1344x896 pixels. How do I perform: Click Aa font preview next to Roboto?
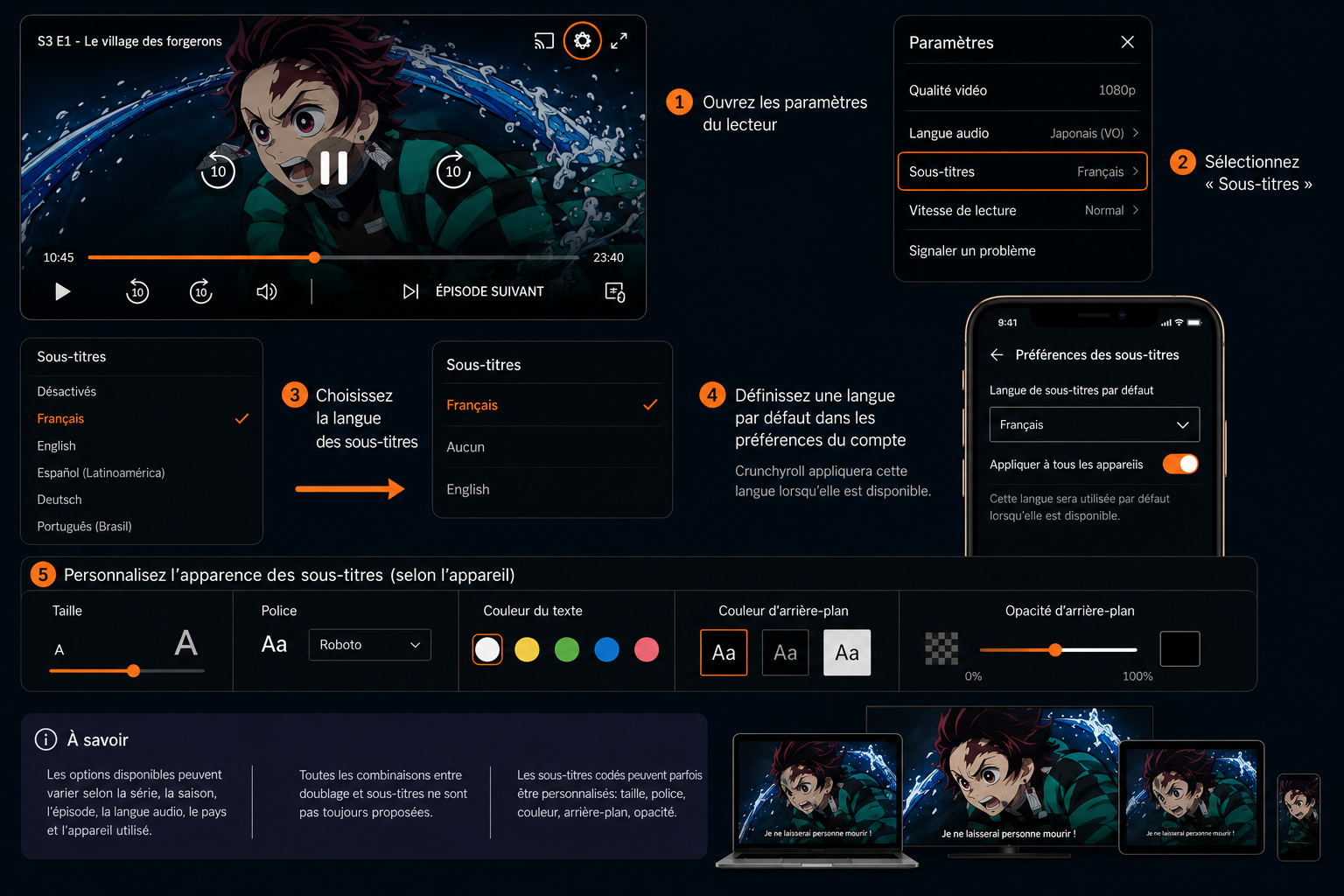tap(274, 645)
